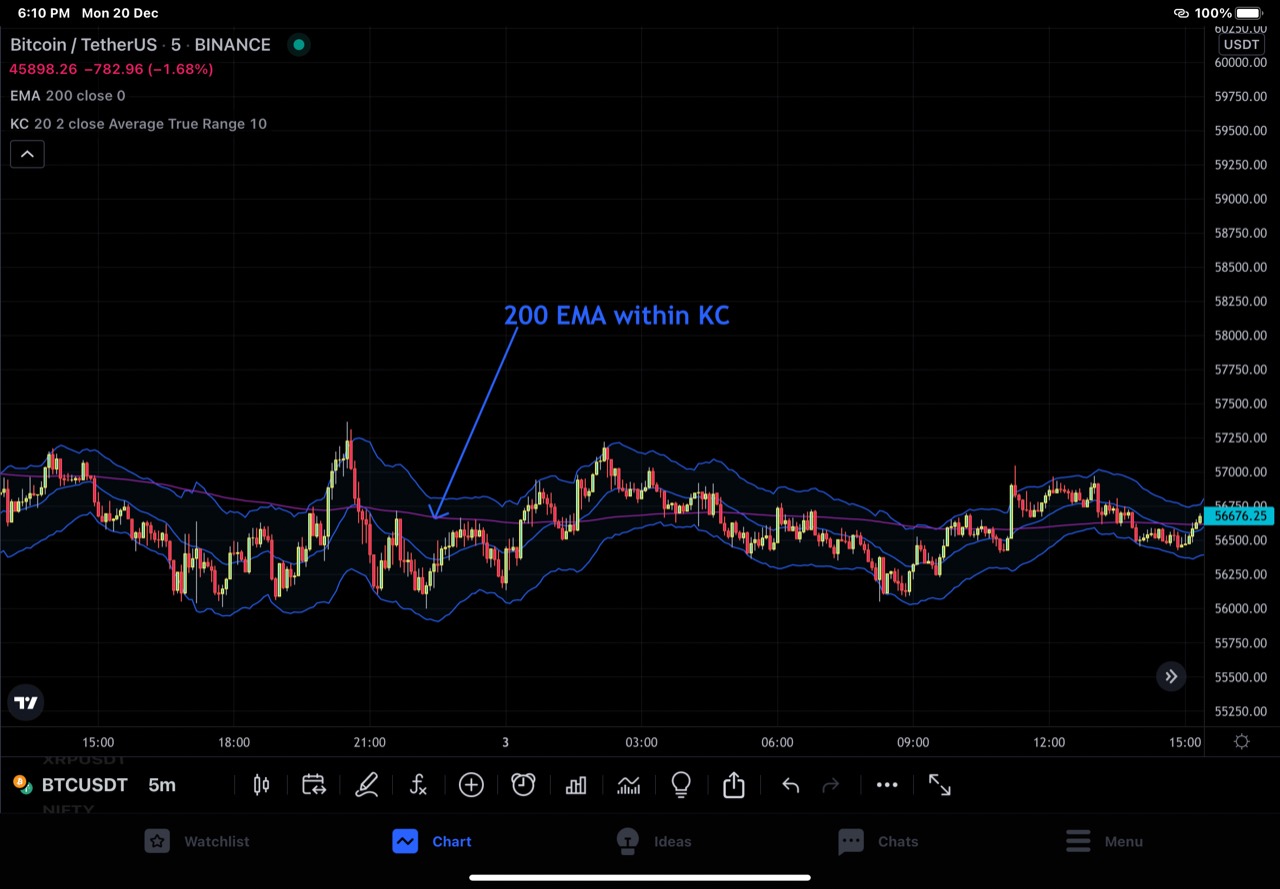Tap the add symbol plus icon

[471, 785]
